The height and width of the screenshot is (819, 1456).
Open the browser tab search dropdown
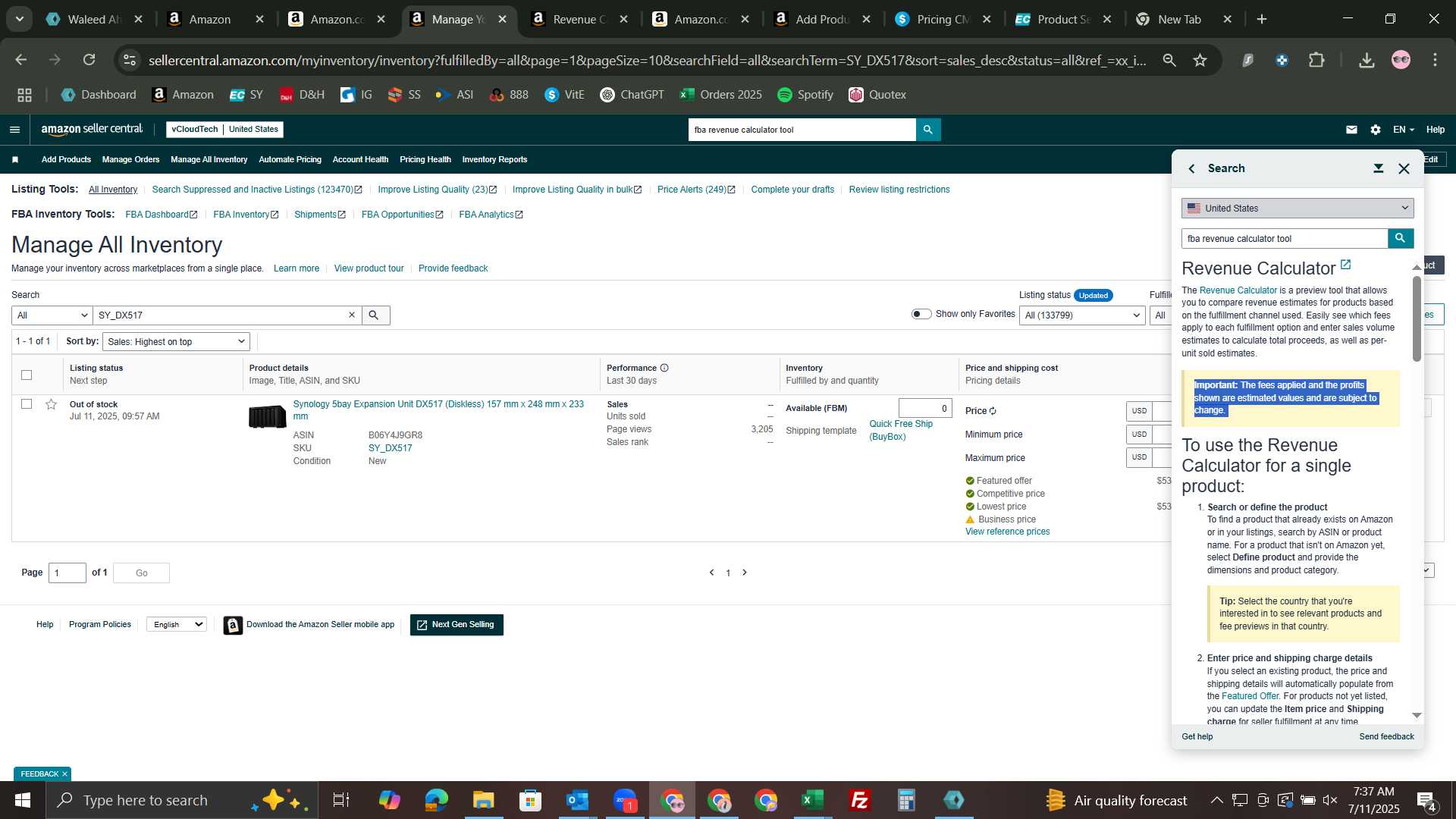(19, 19)
